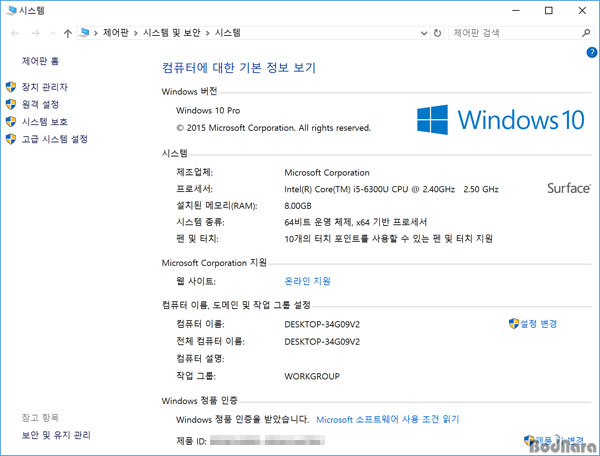Open the recent locations dropdown arrow

pos(53,33)
